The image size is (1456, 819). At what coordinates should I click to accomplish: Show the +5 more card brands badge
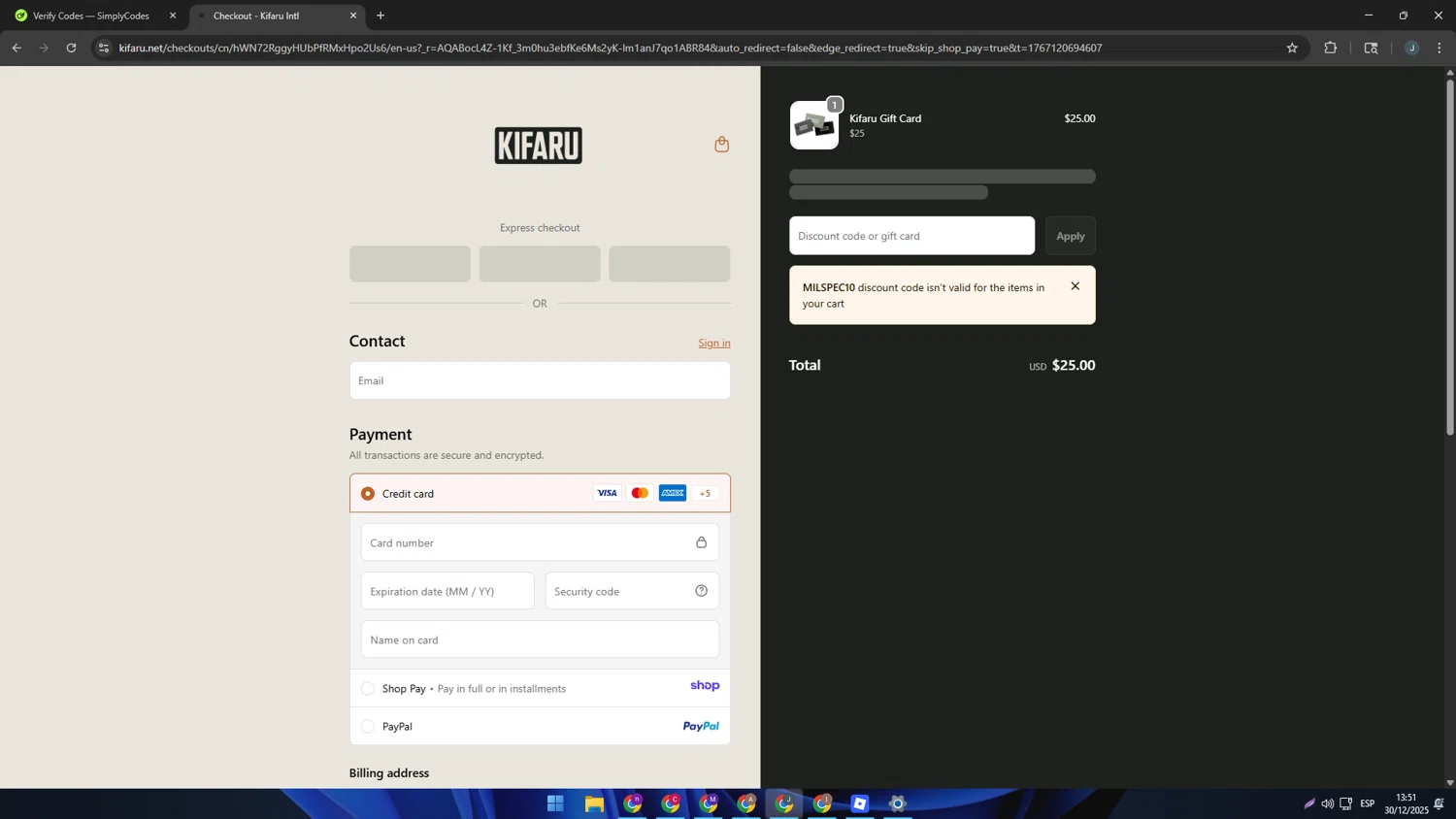point(706,493)
